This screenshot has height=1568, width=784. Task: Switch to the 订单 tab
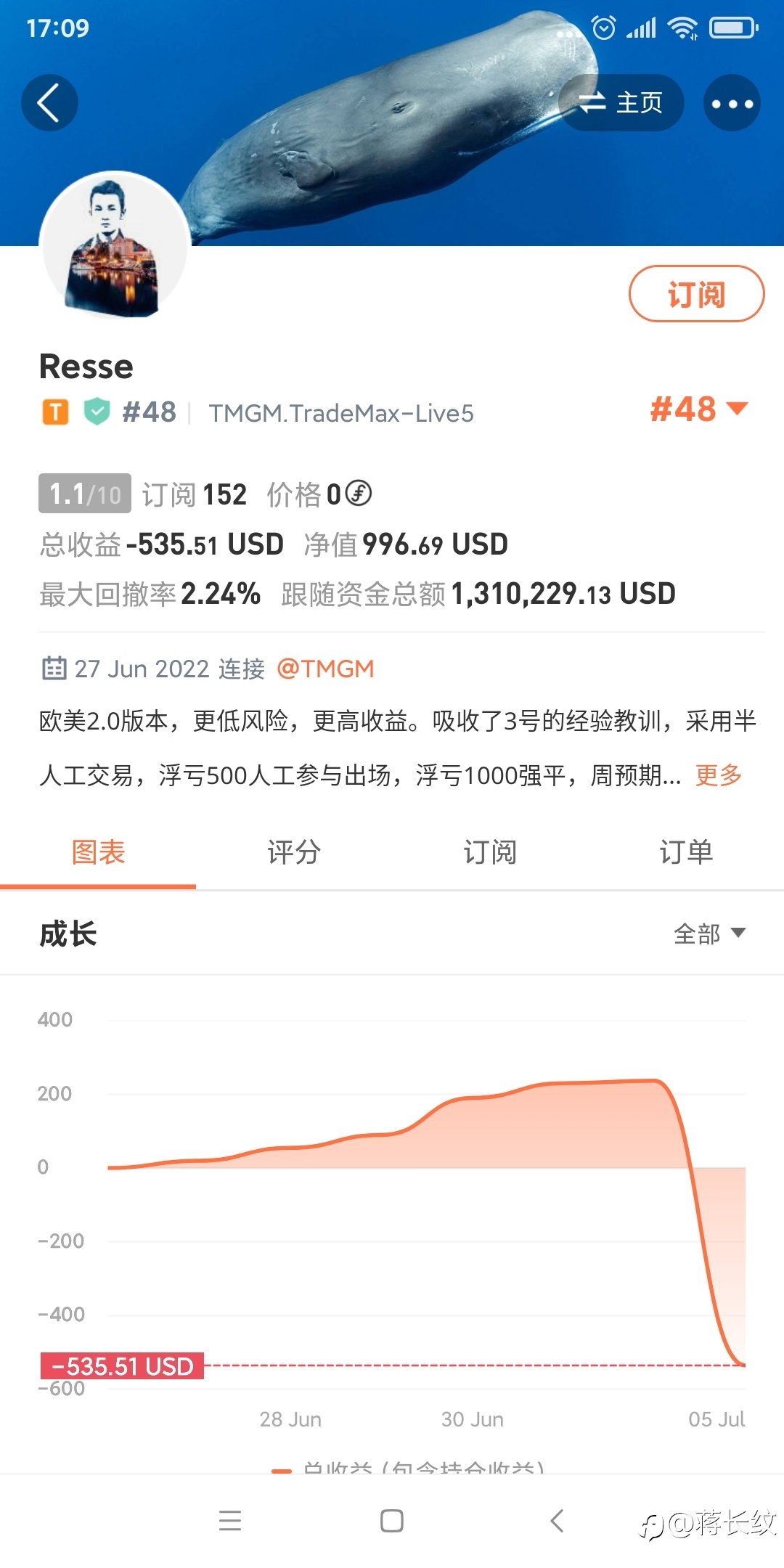tap(686, 852)
